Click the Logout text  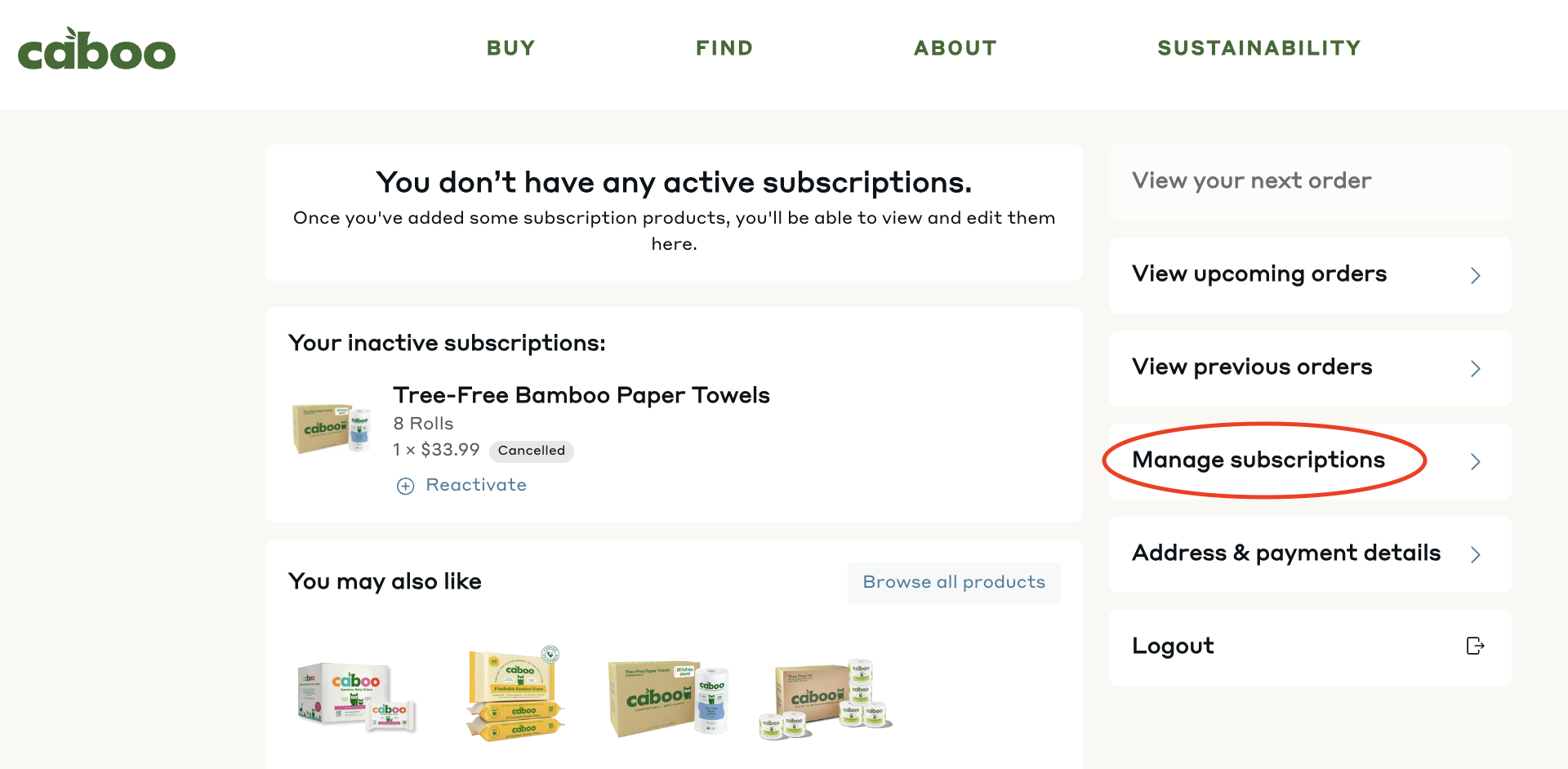1173,647
